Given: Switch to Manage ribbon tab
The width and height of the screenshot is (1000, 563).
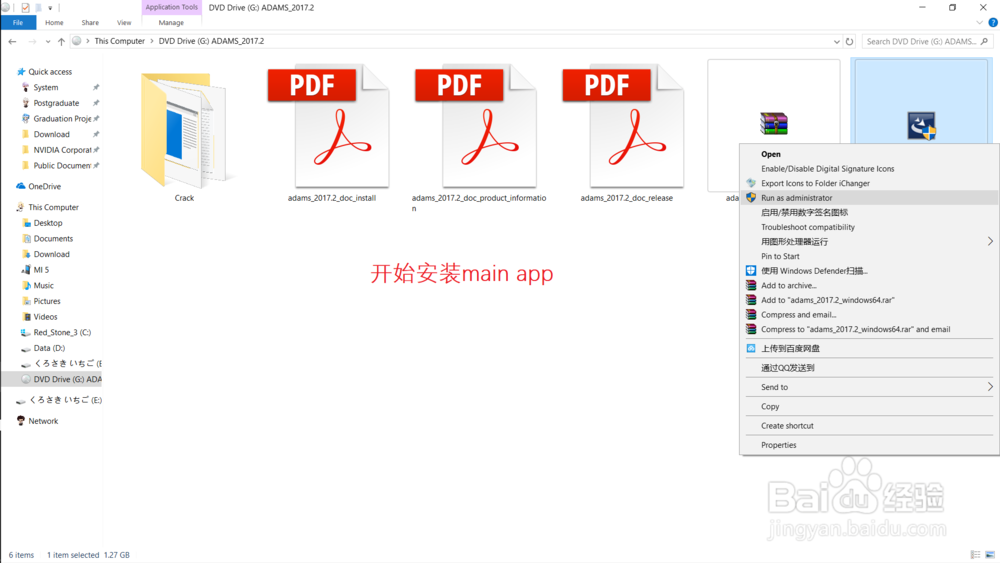Looking at the screenshot, I should [x=171, y=22].
